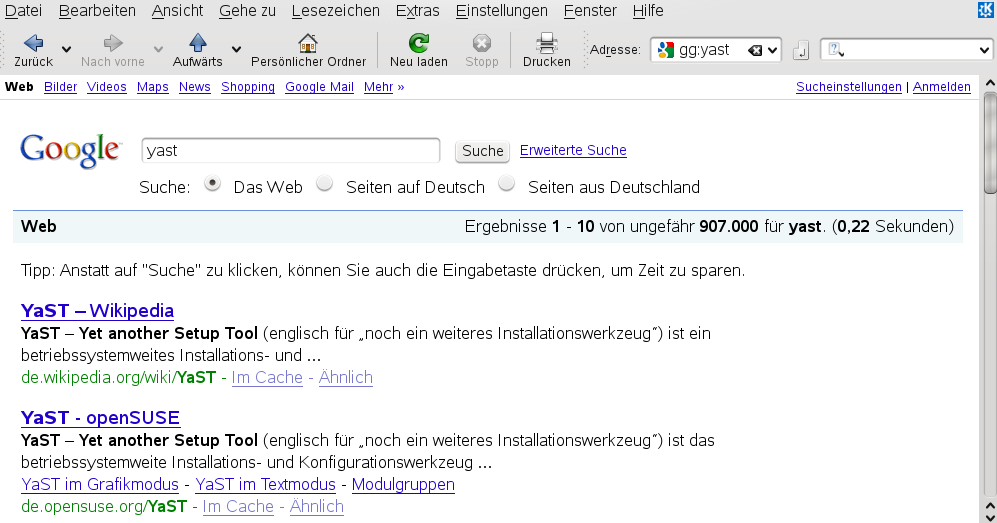Click the Google search field containing yast
This screenshot has width=997, height=523.
point(291,151)
